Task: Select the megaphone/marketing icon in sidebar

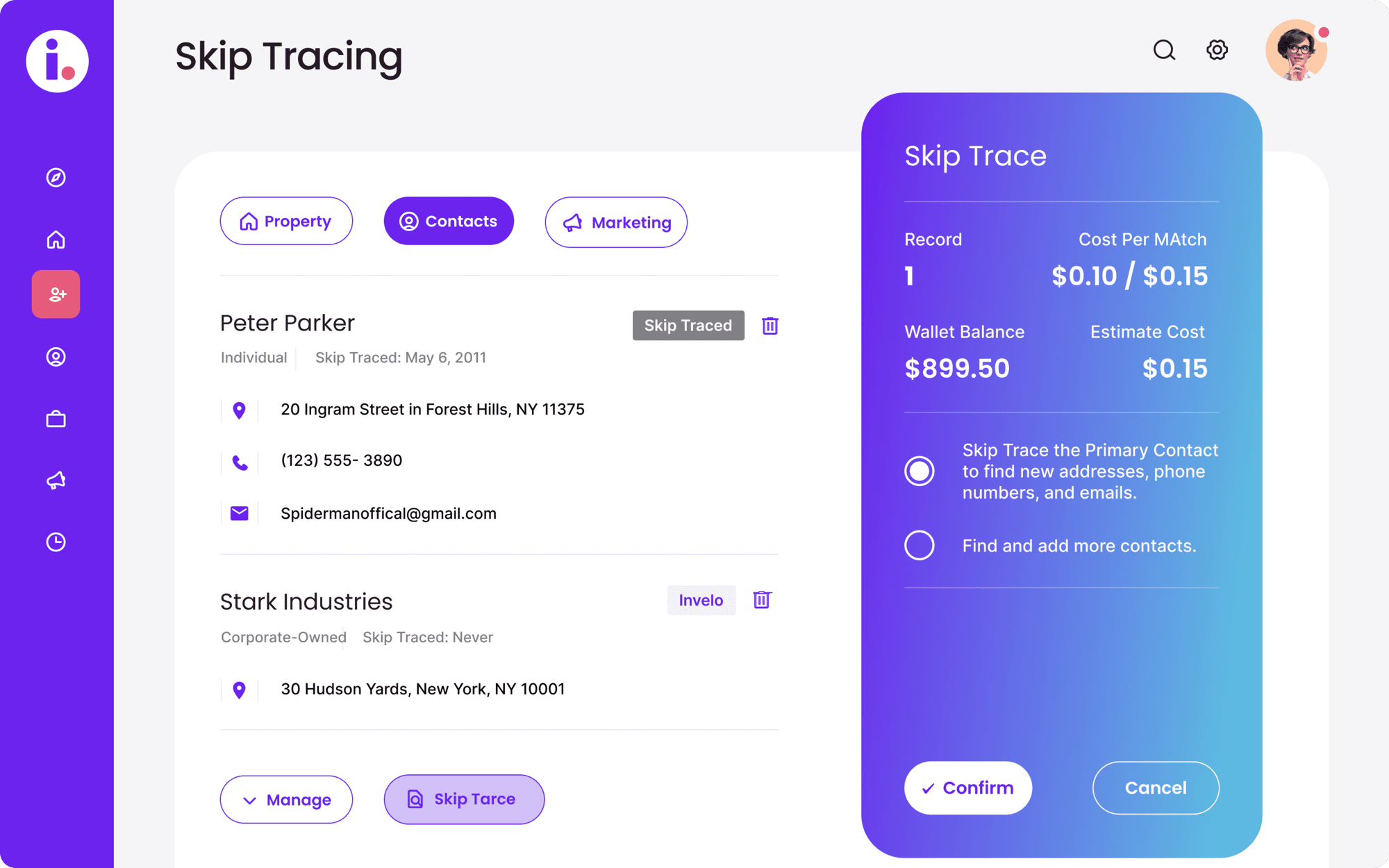Action: click(56, 480)
